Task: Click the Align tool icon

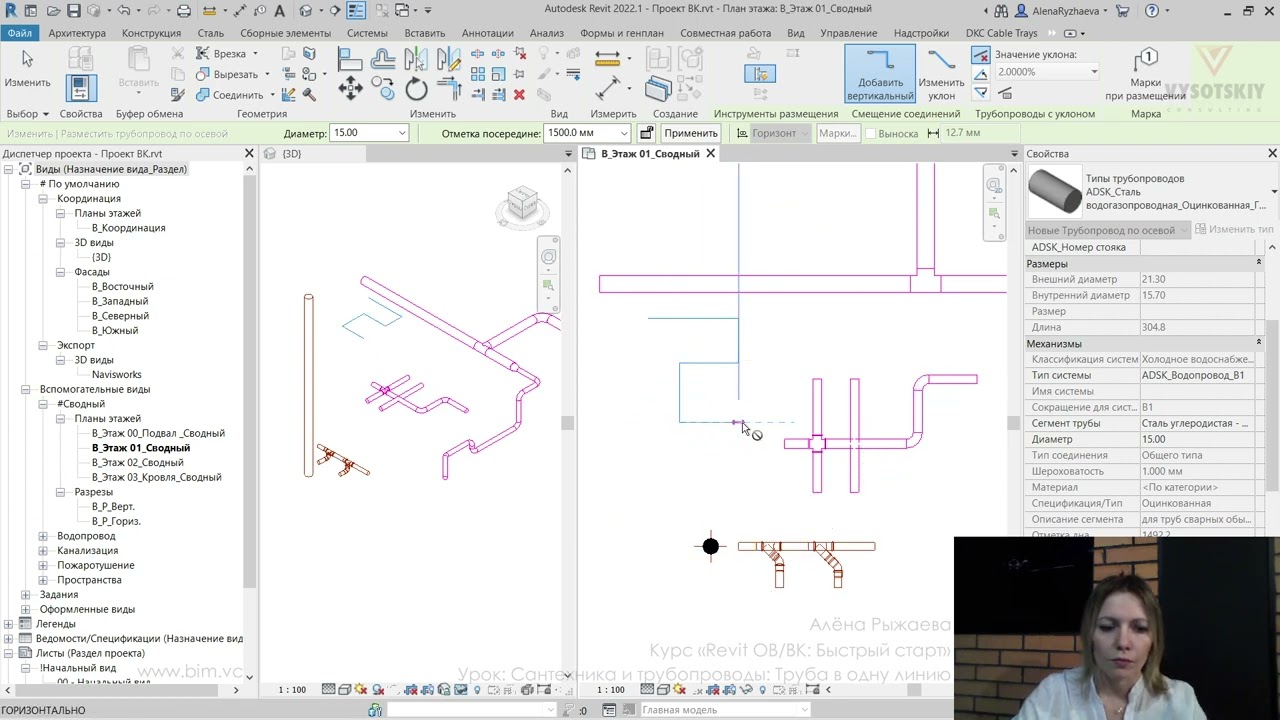Action: point(349,60)
